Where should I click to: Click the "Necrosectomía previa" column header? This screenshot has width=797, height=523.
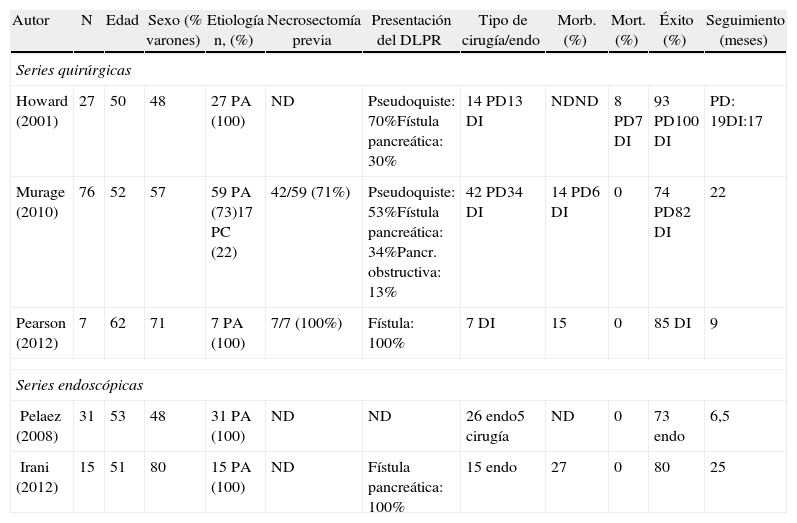(x=311, y=30)
